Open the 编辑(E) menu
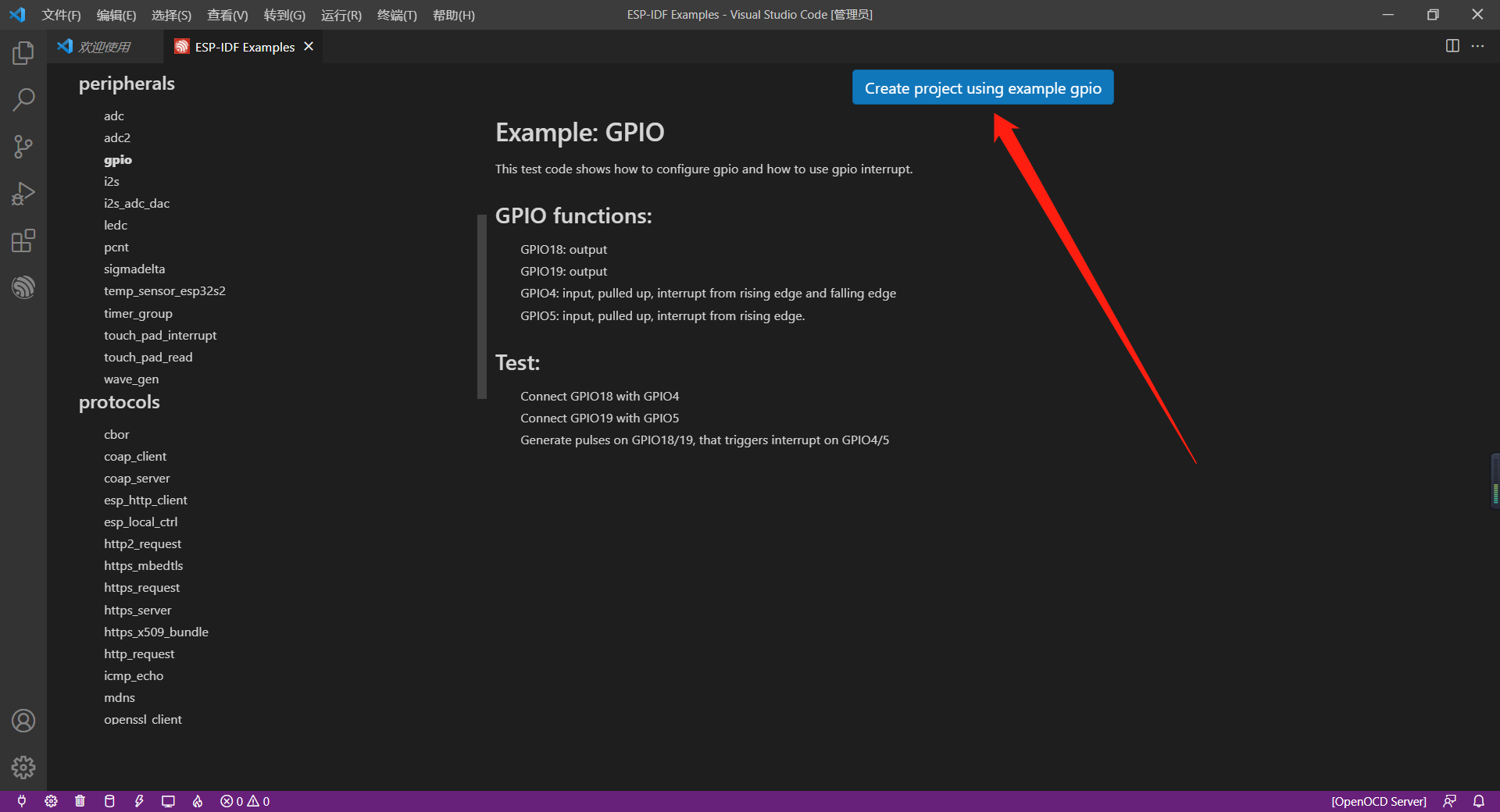The height and width of the screenshot is (812, 1500). (x=116, y=15)
